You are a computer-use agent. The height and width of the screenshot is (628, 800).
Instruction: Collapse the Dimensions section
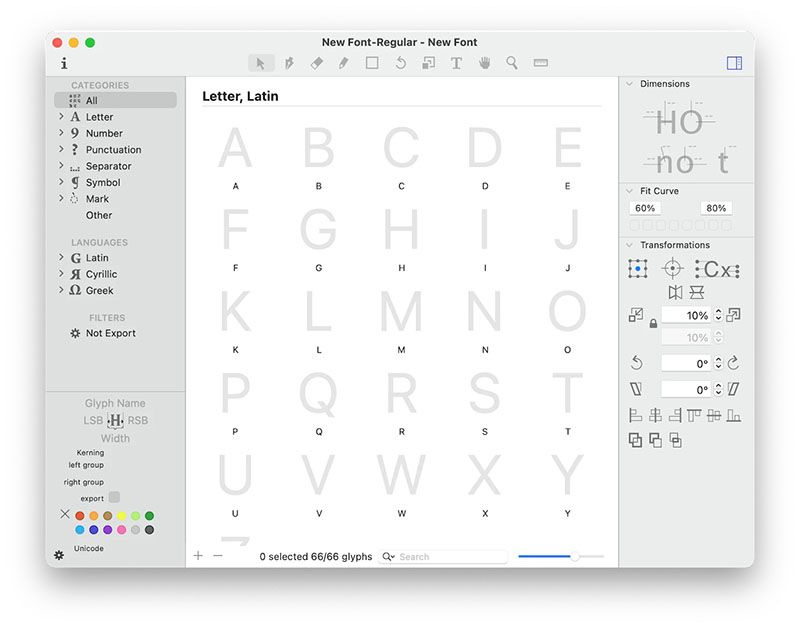(630, 84)
